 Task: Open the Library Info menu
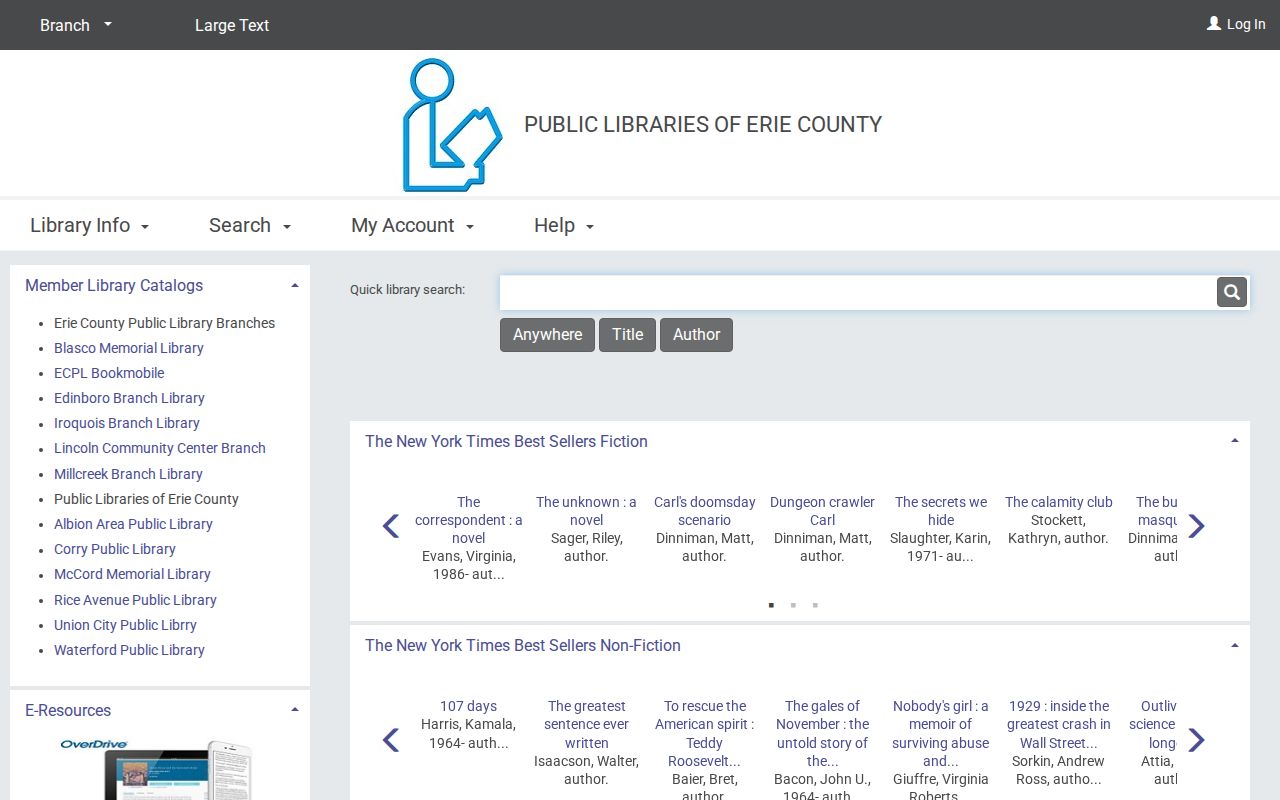[x=89, y=225]
